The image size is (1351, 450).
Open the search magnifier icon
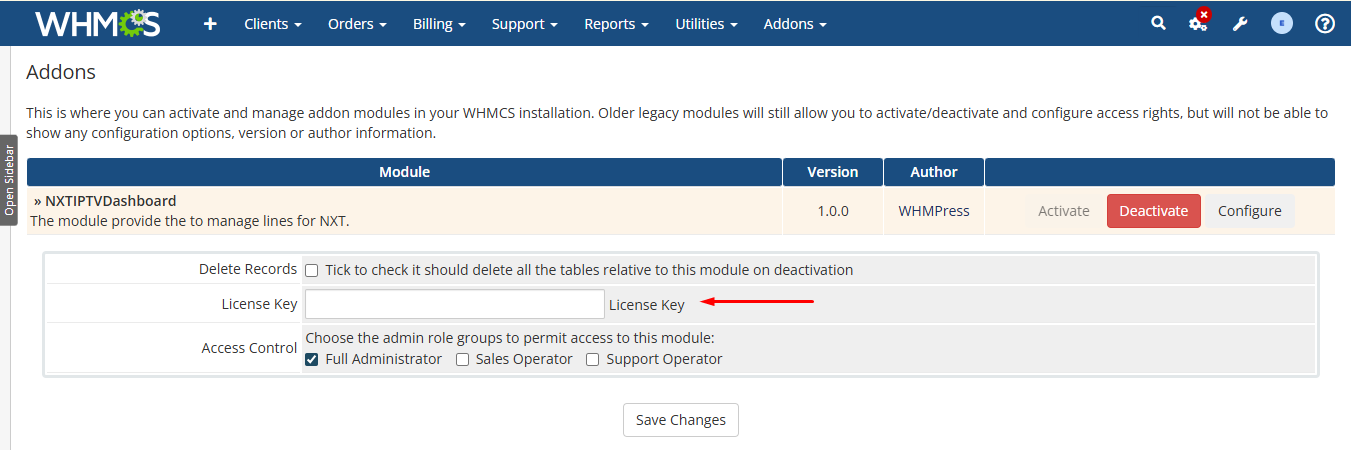[1158, 24]
